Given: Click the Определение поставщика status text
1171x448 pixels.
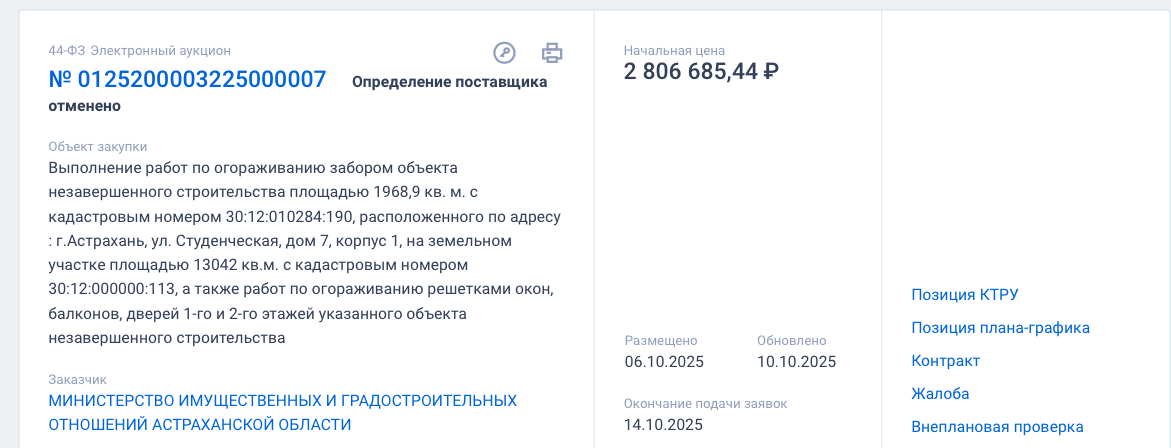Looking at the screenshot, I should click(x=449, y=82).
